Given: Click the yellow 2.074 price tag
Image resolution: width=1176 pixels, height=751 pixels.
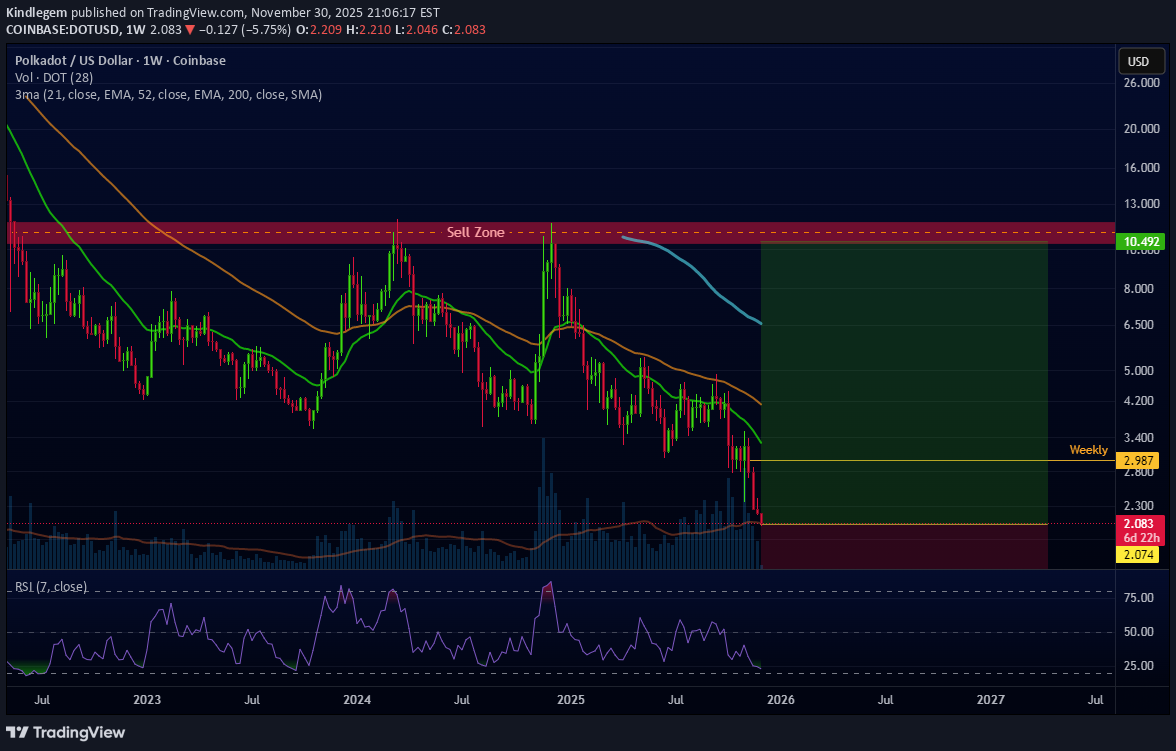Looking at the screenshot, I should pyautogui.click(x=1139, y=554).
